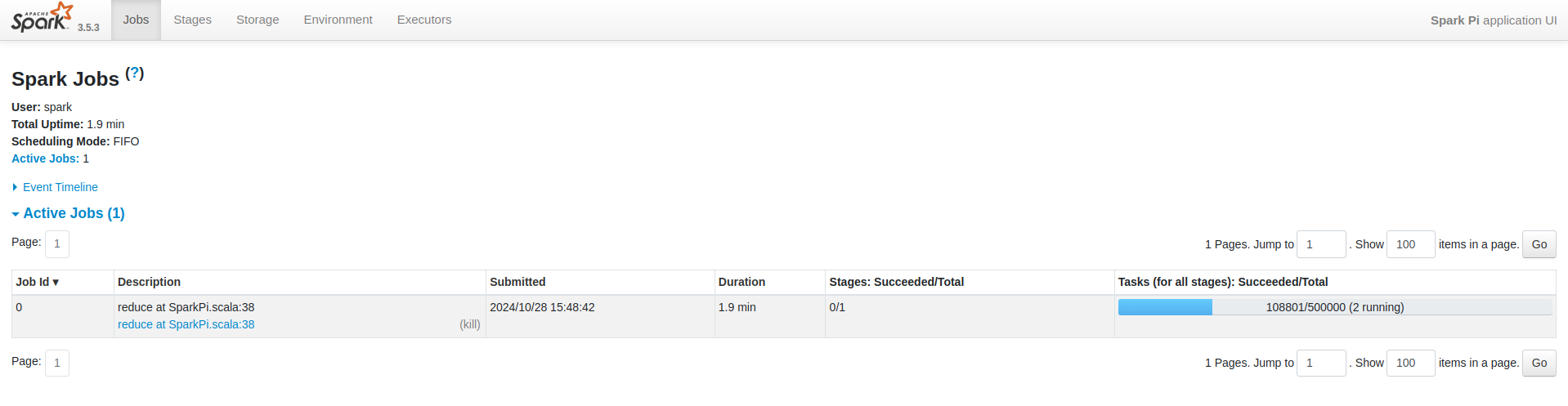This screenshot has height=406, width=1568.
Task: Click page 1 button above the table
Action: [x=57, y=243]
